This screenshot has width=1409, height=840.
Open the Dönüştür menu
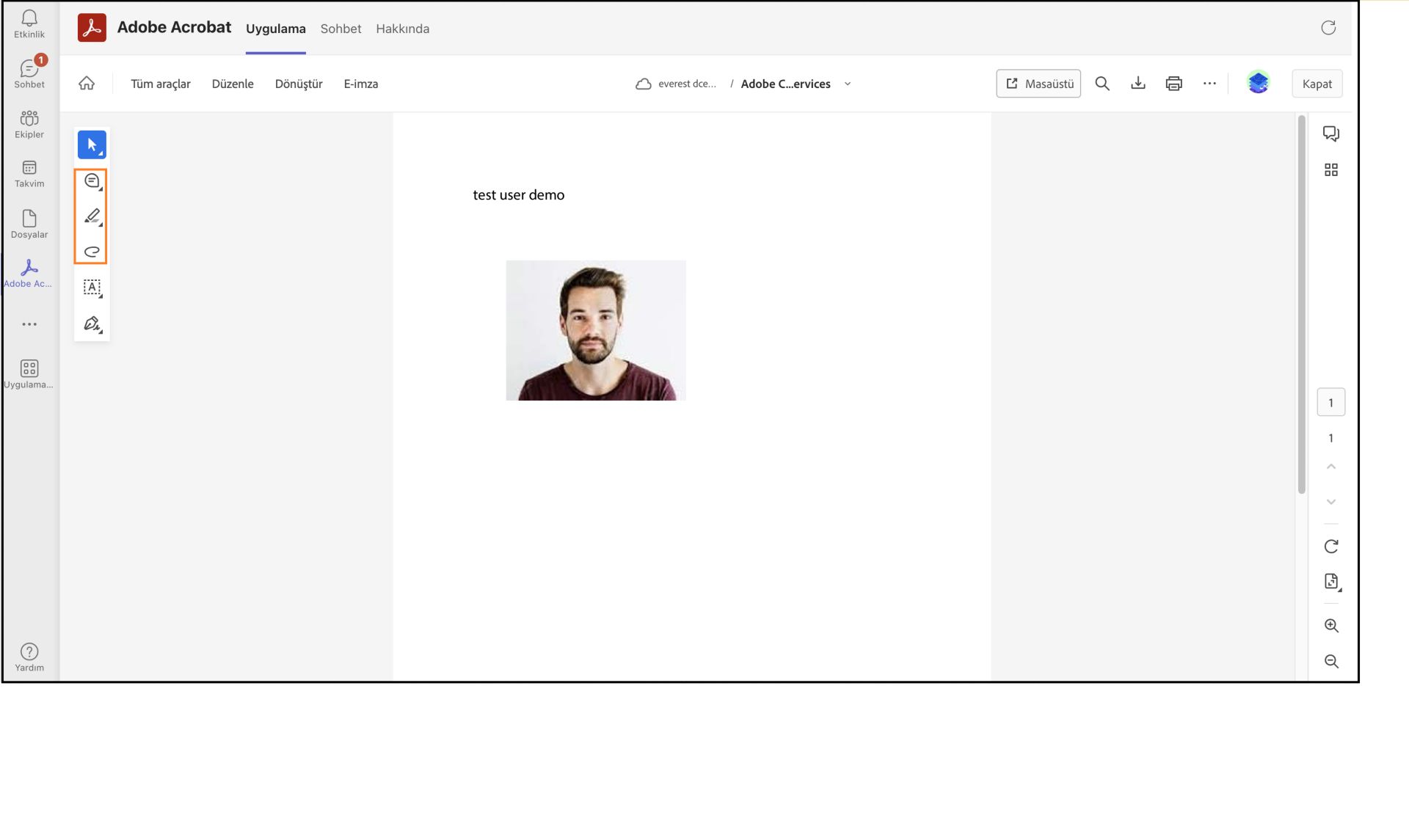(299, 84)
